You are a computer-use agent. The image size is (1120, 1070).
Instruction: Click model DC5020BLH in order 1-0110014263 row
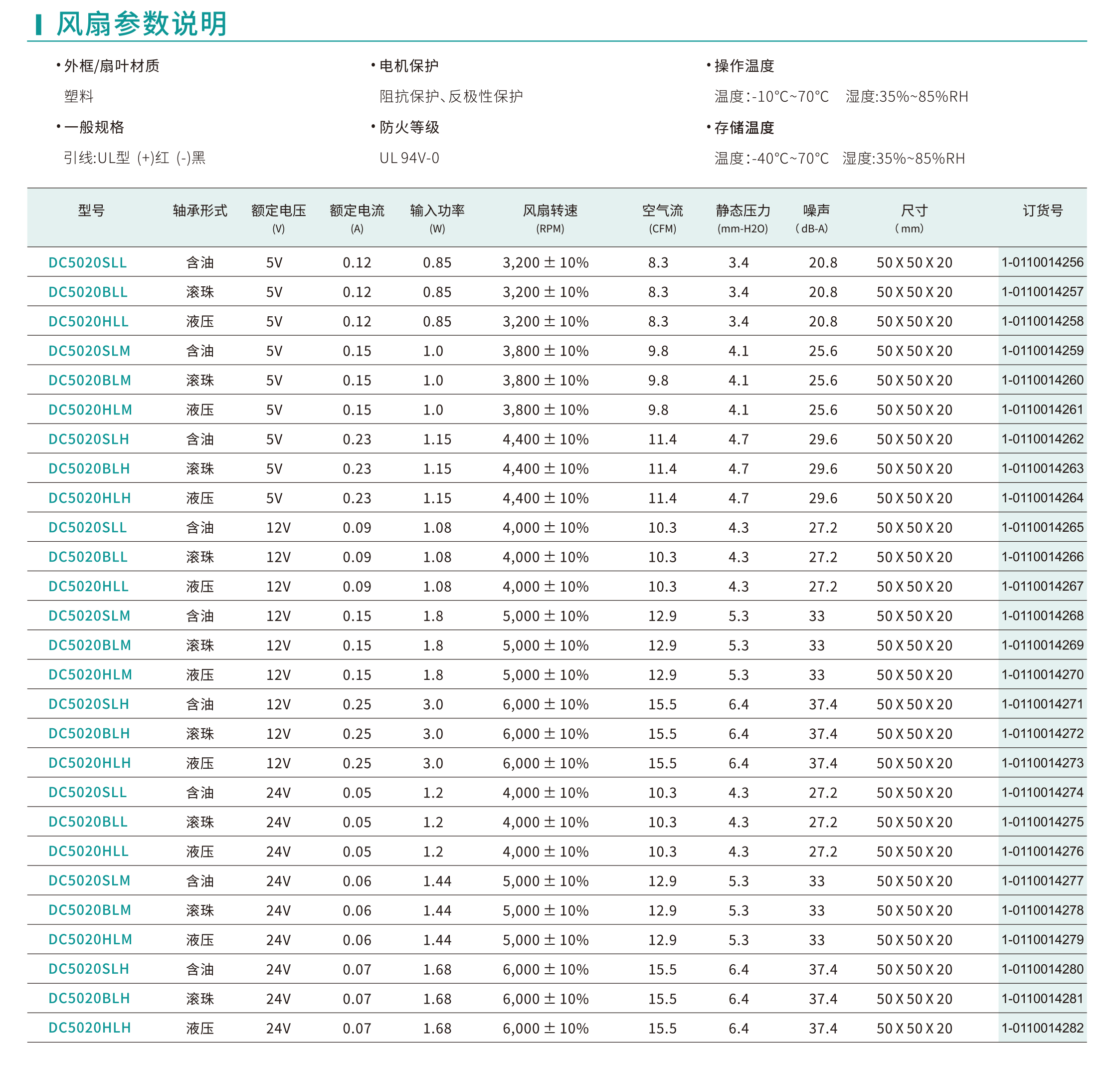(89, 469)
